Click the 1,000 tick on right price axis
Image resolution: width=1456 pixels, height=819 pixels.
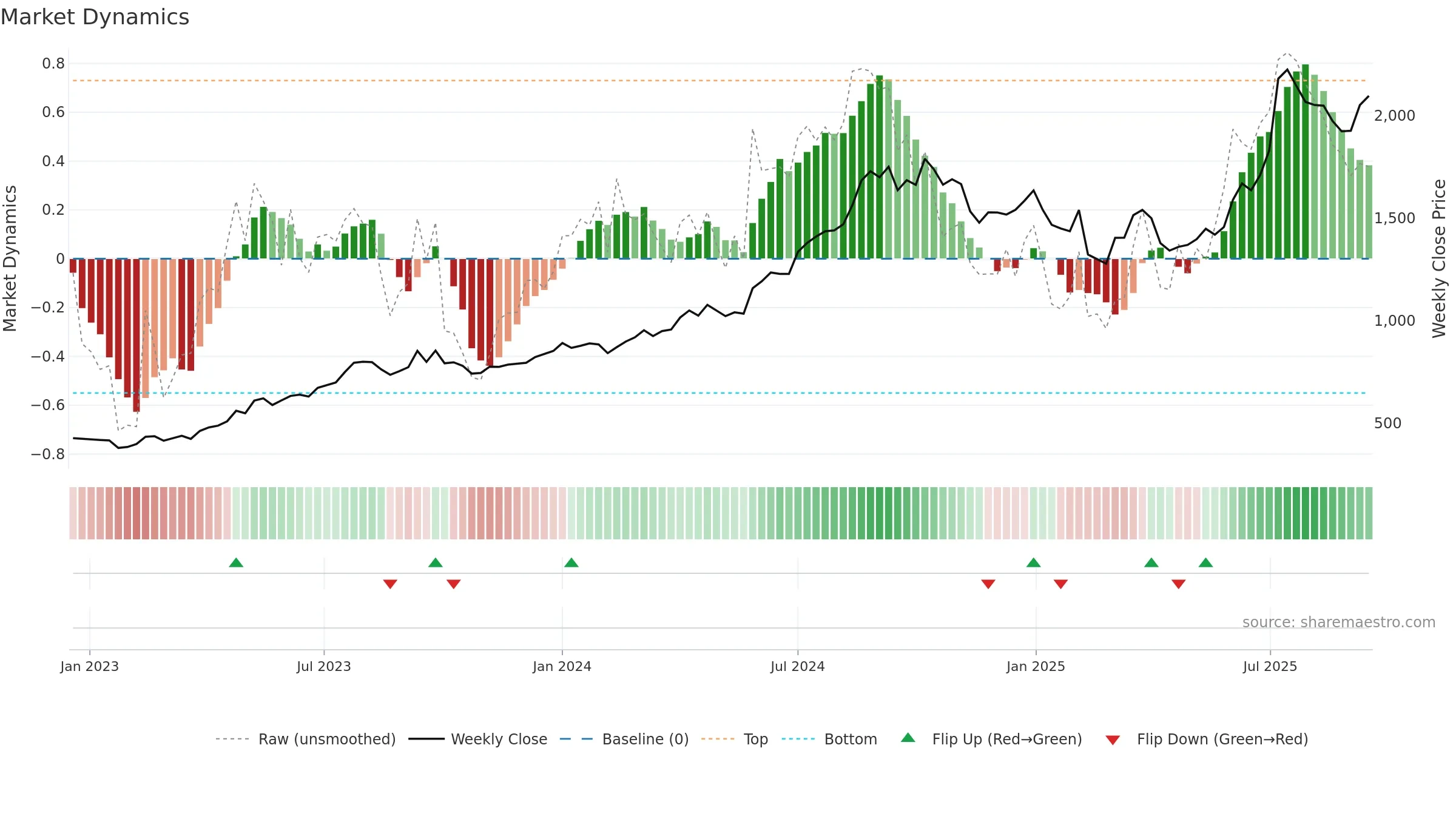1395,320
